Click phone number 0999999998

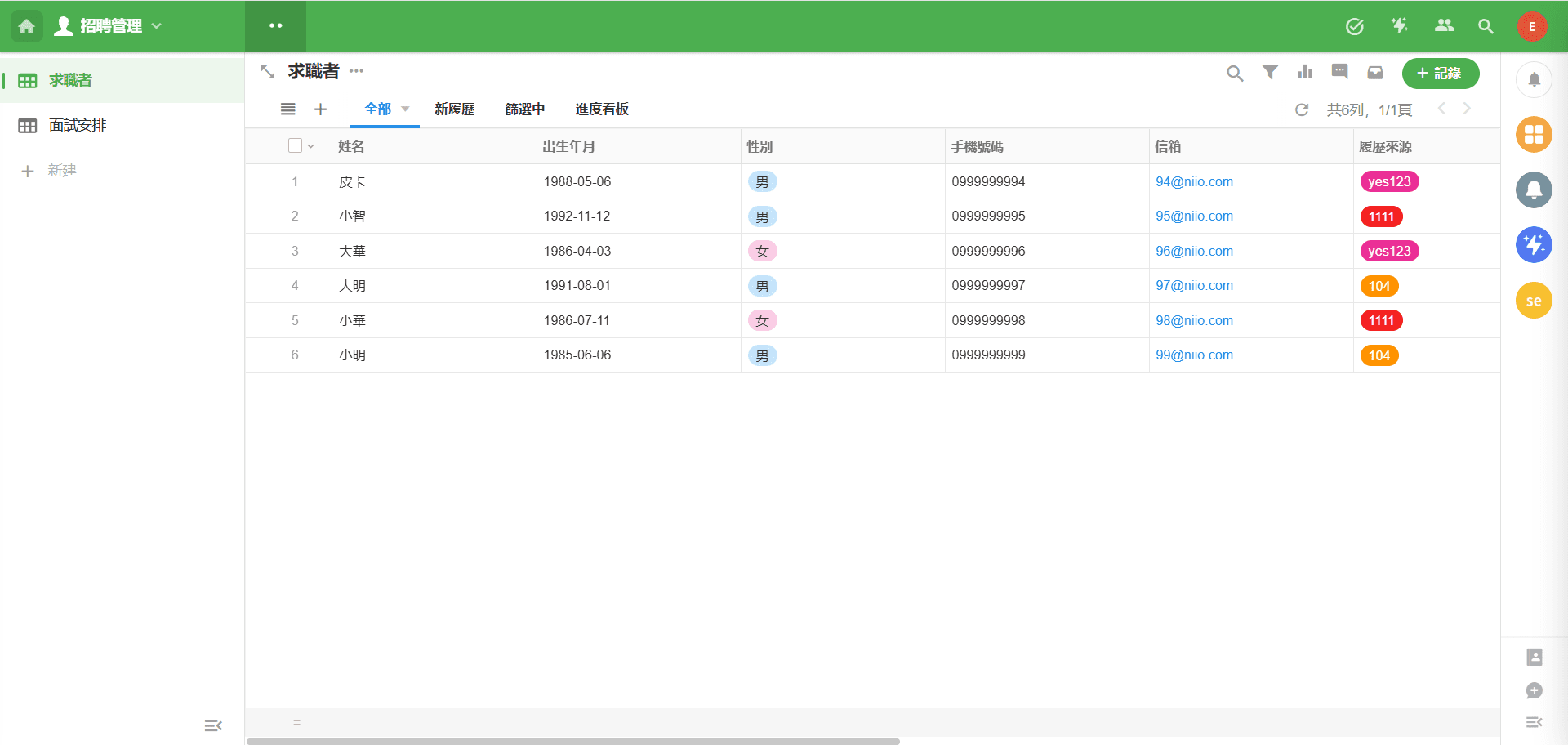point(988,320)
